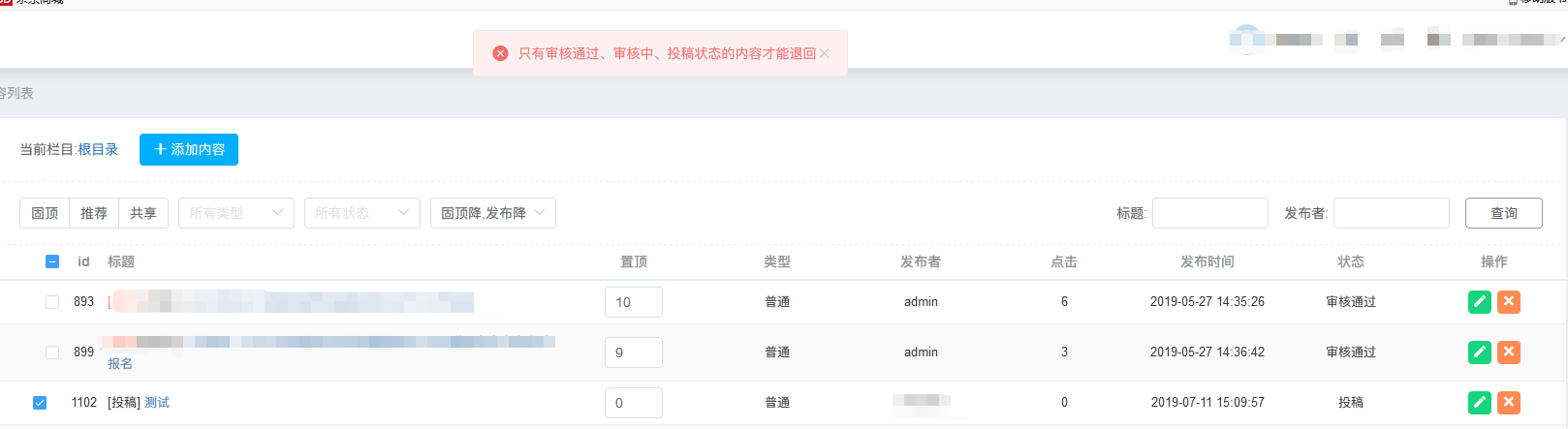Open the 所有类型 dropdown
The height and width of the screenshot is (429, 1568).
click(235, 213)
